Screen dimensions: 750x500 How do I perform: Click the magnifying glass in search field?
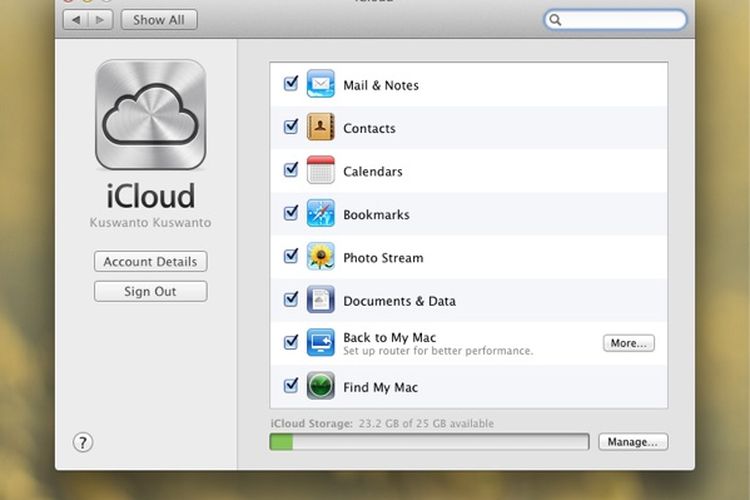(x=555, y=20)
